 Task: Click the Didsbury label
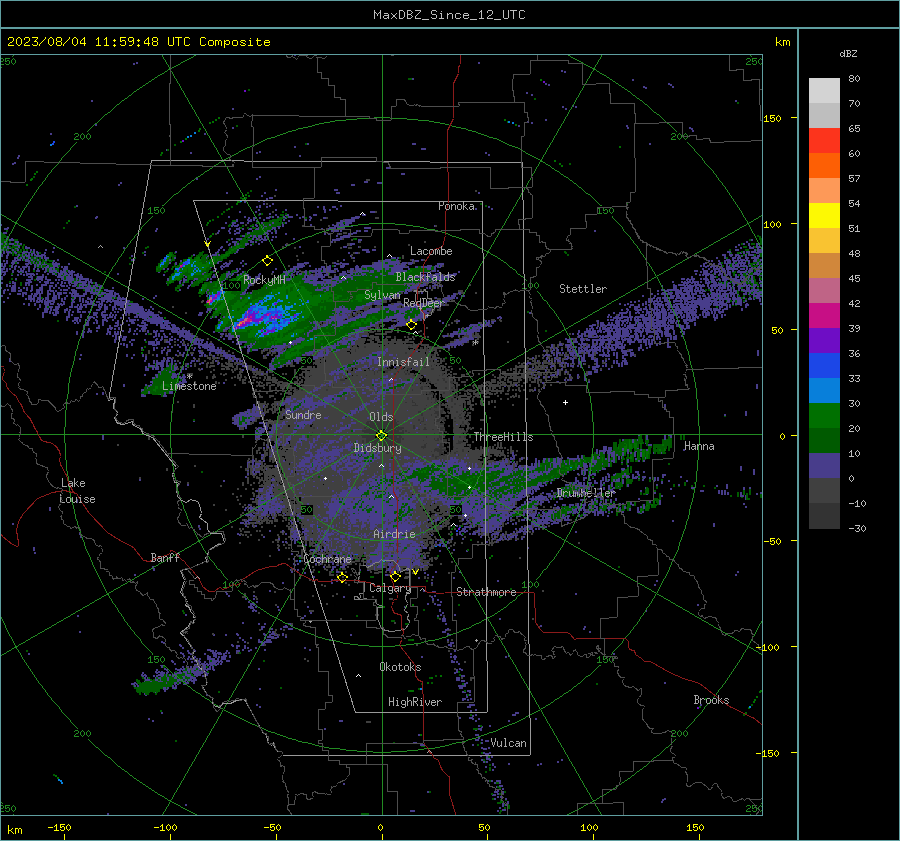click(x=377, y=448)
